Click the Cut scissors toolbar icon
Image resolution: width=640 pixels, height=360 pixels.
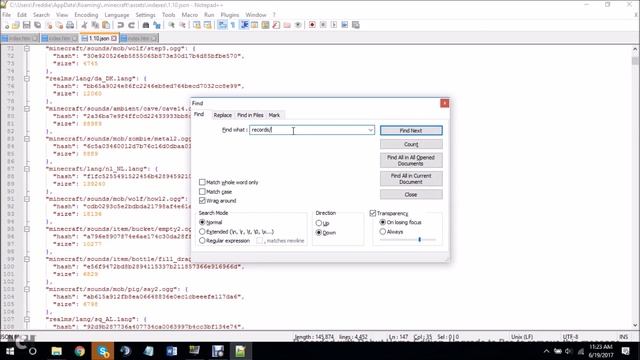84,25
